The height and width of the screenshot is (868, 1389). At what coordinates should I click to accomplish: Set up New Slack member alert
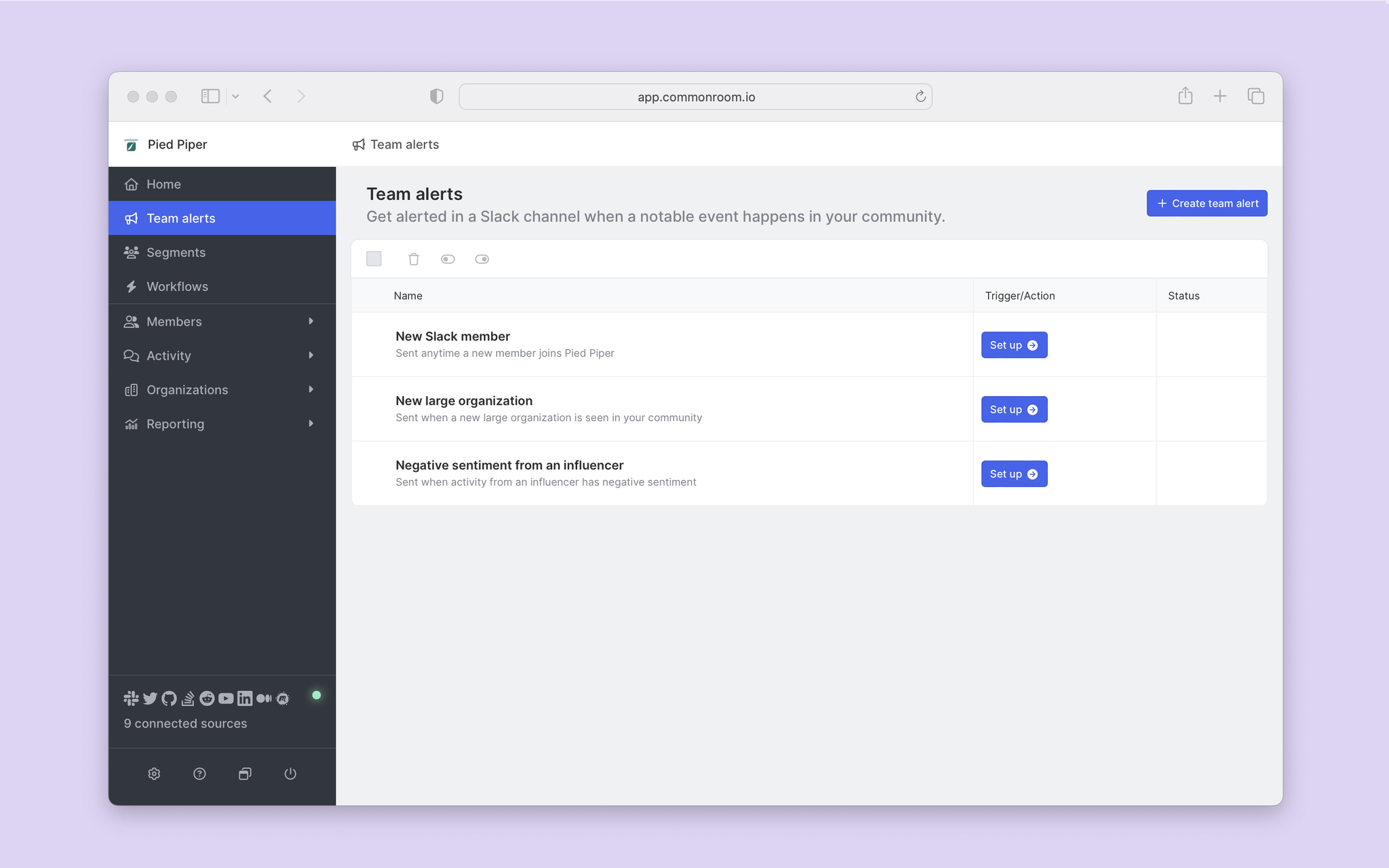coord(1014,344)
